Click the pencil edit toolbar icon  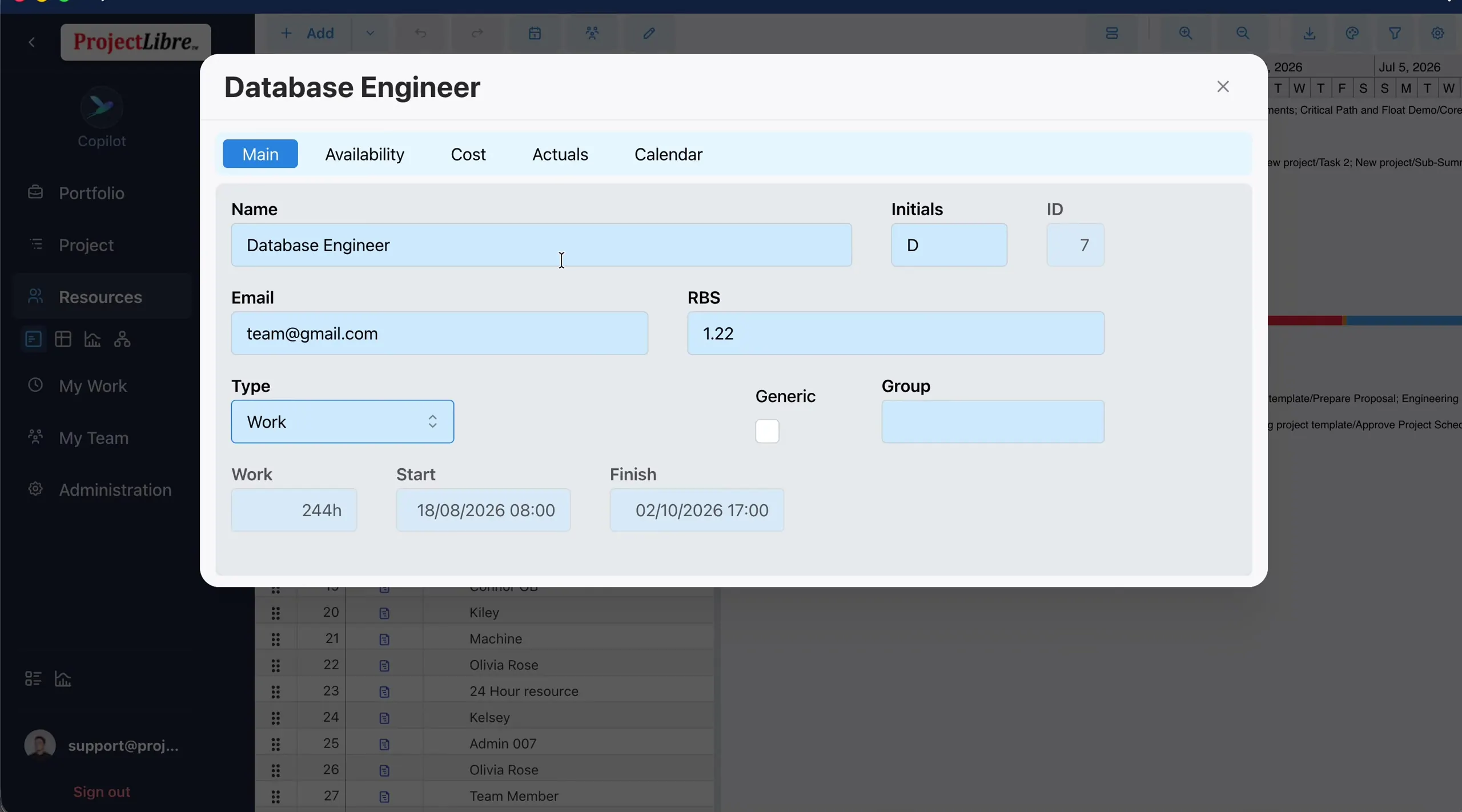click(x=649, y=33)
